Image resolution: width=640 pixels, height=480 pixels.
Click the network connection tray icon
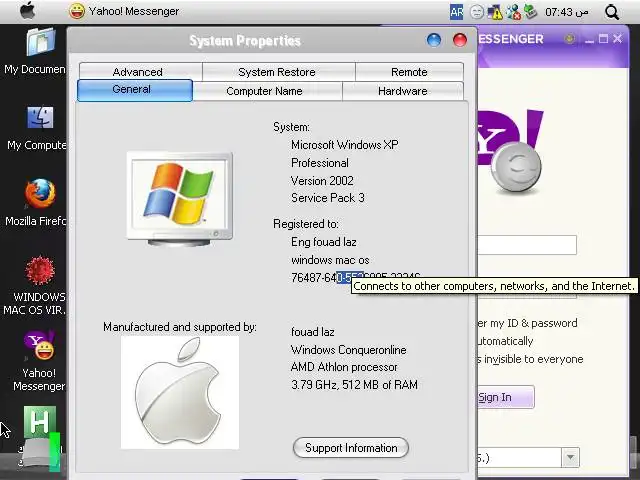point(513,12)
